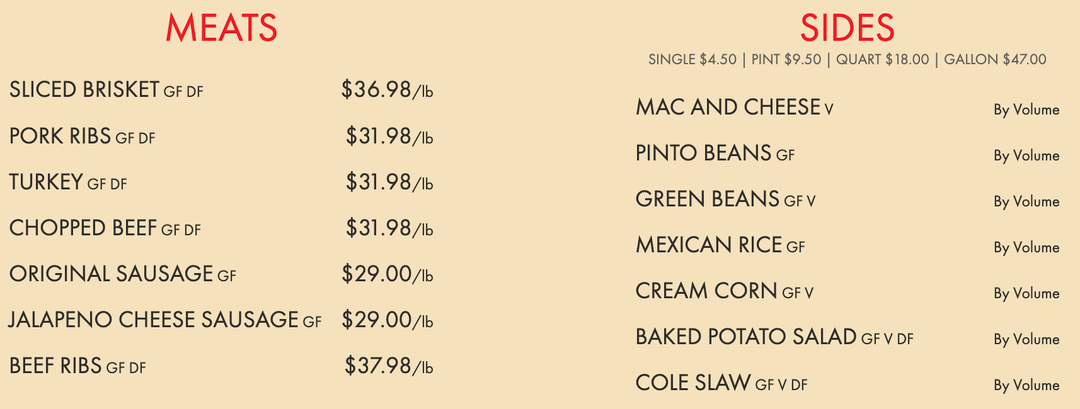The image size is (1080, 409).
Task: Pick Original Sausage from meats
Action: [111, 274]
